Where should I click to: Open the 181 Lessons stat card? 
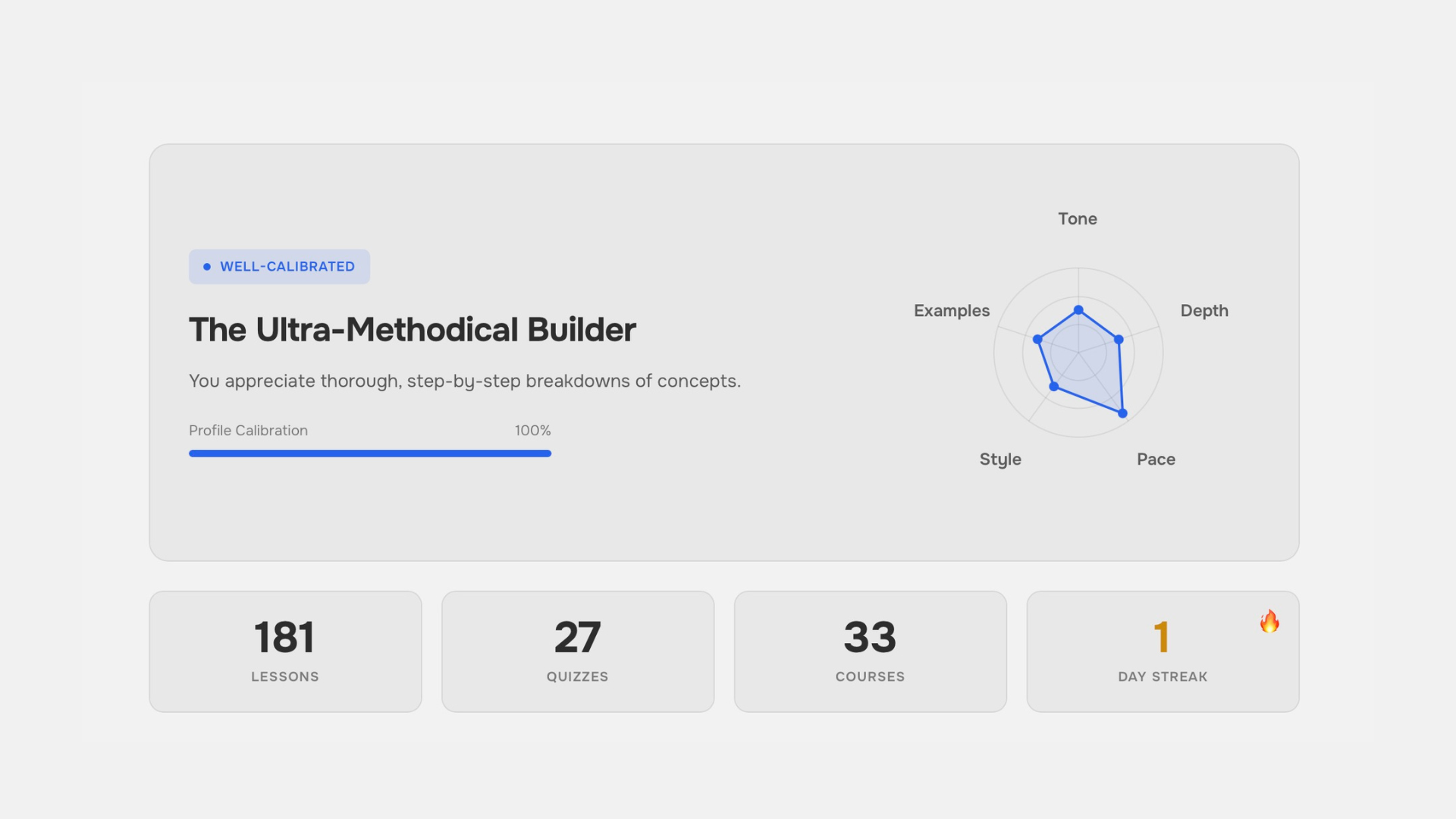[285, 651]
